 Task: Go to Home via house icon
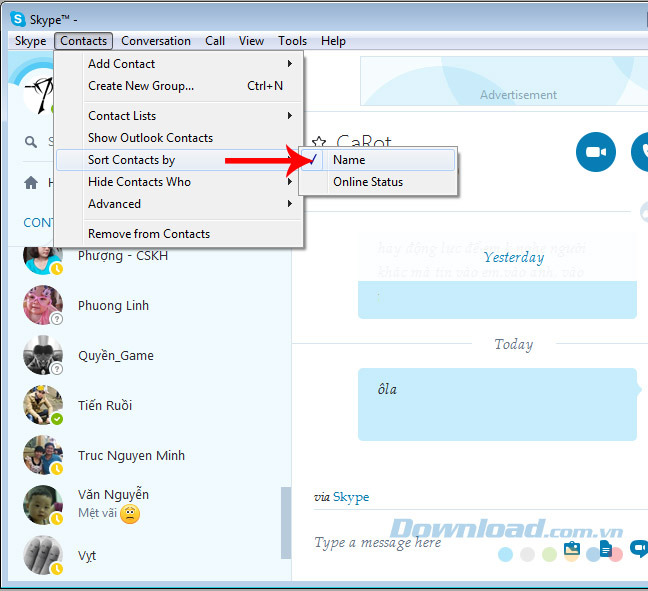(x=31, y=182)
